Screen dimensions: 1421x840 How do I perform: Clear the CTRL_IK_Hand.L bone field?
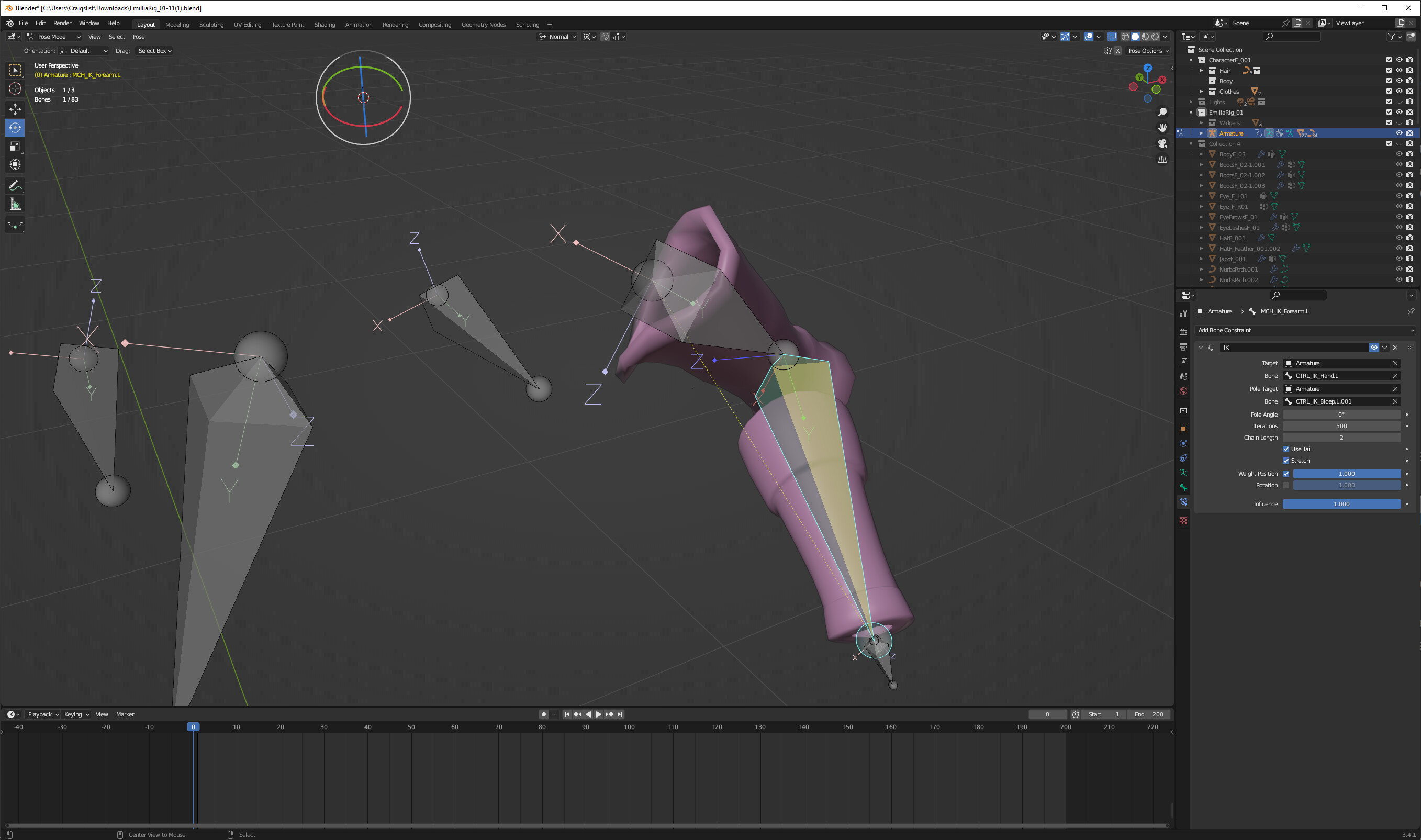tap(1395, 376)
